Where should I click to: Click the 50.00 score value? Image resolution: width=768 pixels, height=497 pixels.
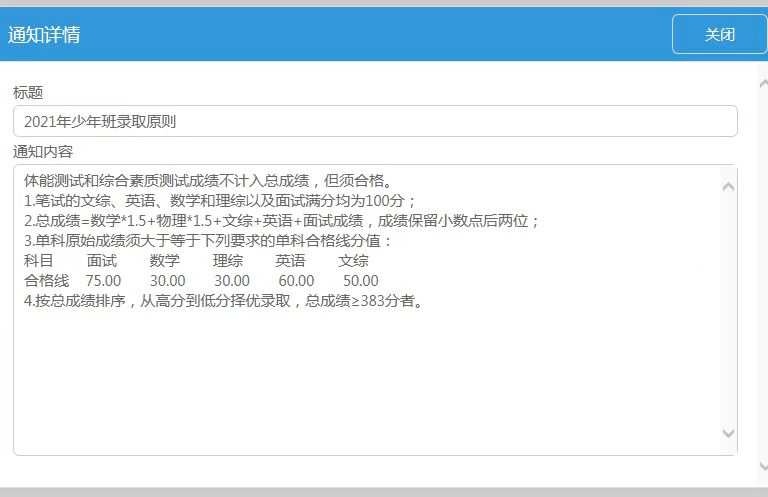pos(361,281)
